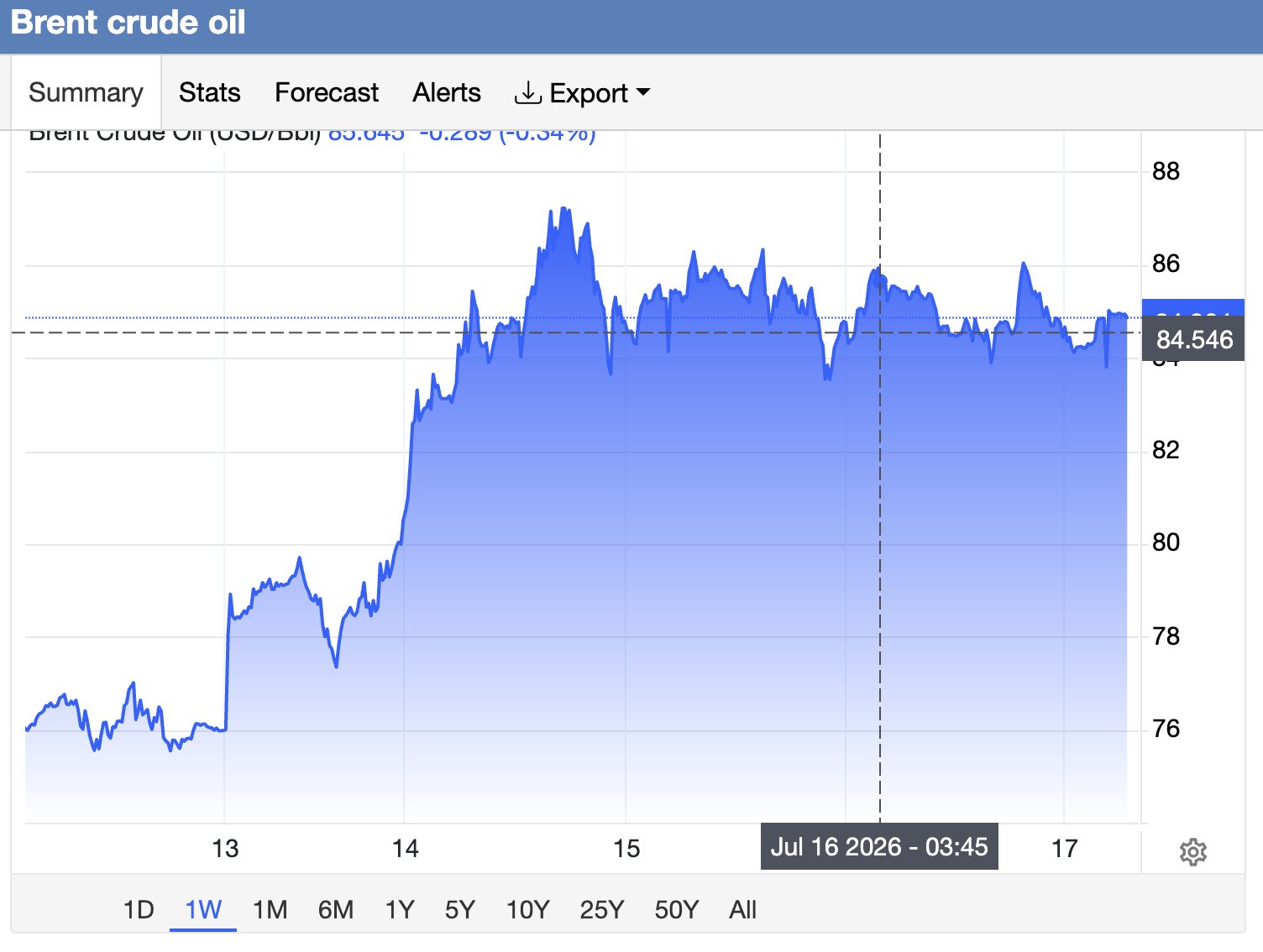Click the Brent crude oil header title
This screenshot has width=1263, height=952.
(x=128, y=23)
